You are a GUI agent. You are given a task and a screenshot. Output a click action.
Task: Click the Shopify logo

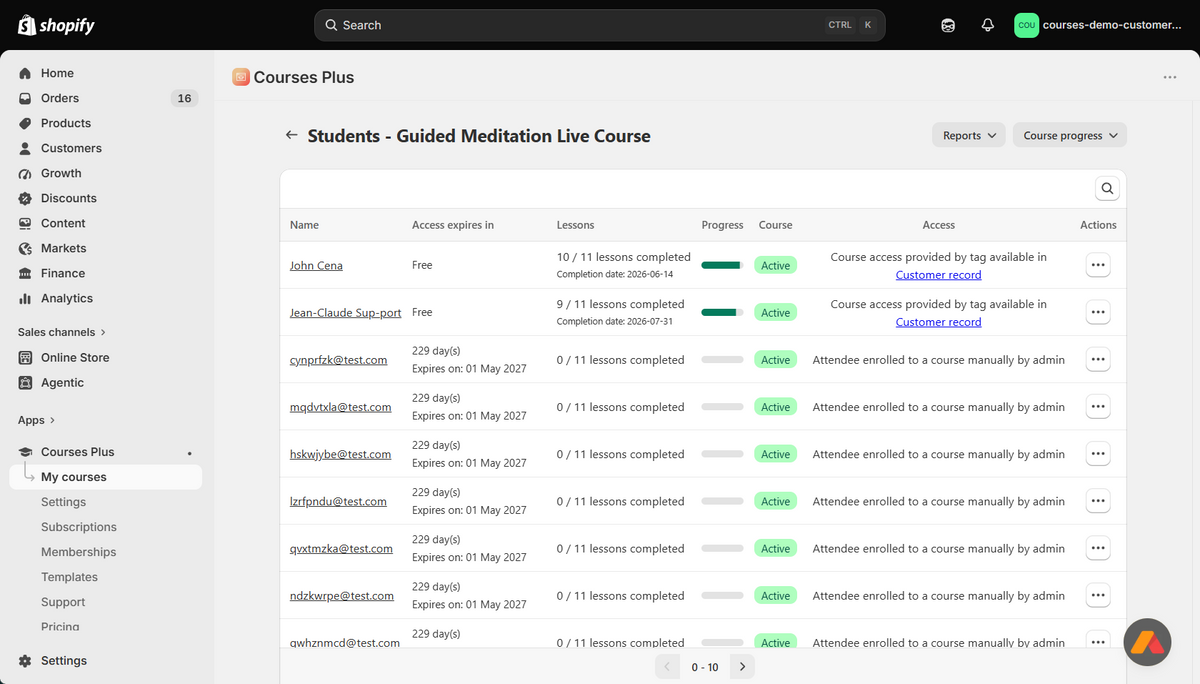(x=56, y=25)
